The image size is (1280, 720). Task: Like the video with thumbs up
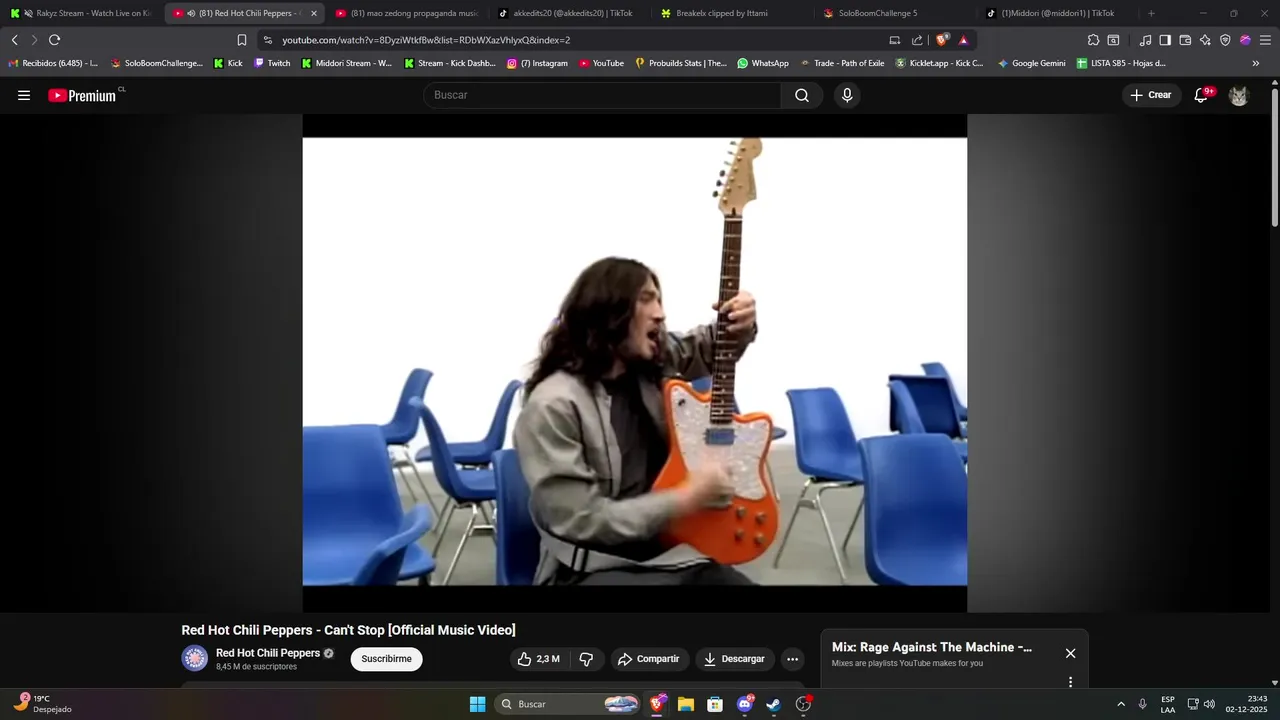[538, 659]
